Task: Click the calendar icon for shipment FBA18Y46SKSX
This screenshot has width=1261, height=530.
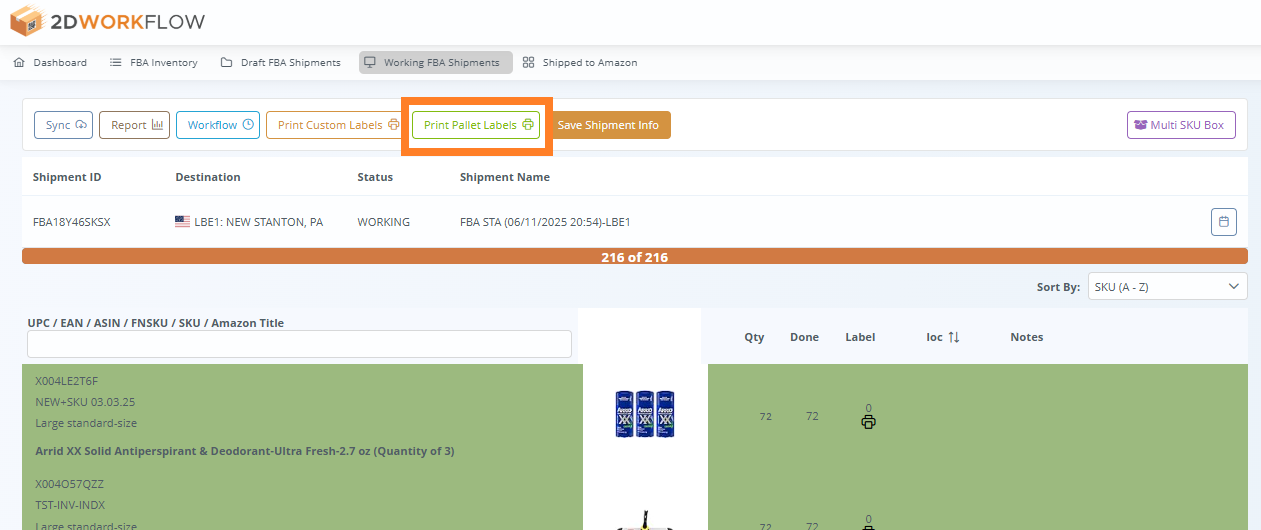Action: pyautogui.click(x=1223, y=222)
